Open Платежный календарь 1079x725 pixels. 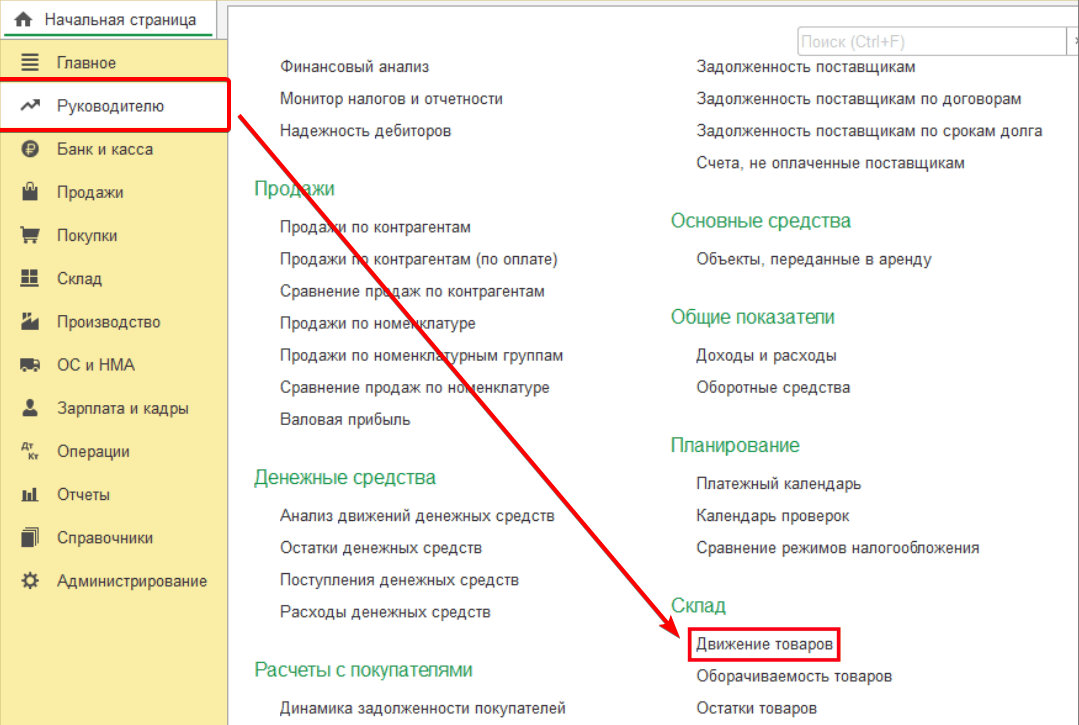(x=778, y=484)
